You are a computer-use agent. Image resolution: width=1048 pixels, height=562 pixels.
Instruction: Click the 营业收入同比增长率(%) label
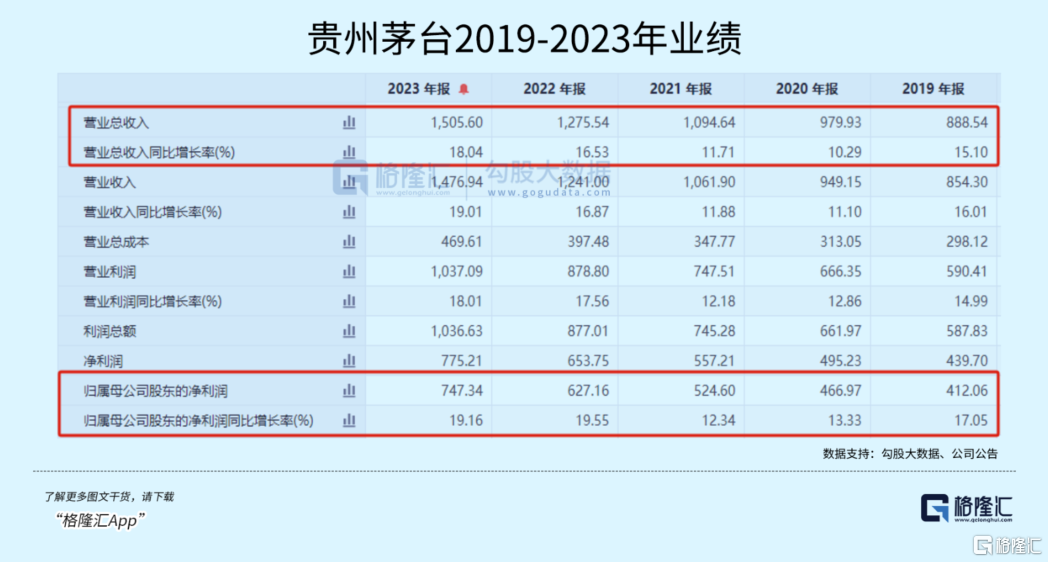tap(152, 212)
